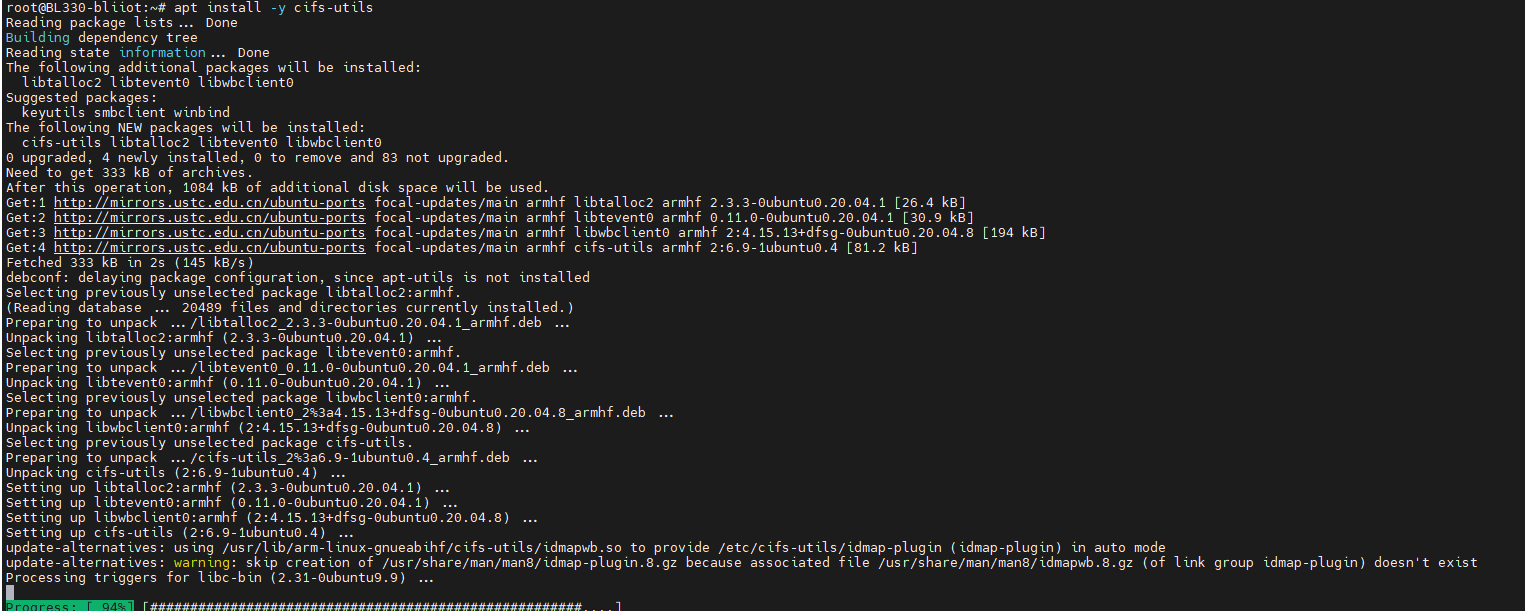Click the ubuntu-ports link on the Get:2 line
The height and width of the screenshot is (611, 1525).
(x=209, y=218)
